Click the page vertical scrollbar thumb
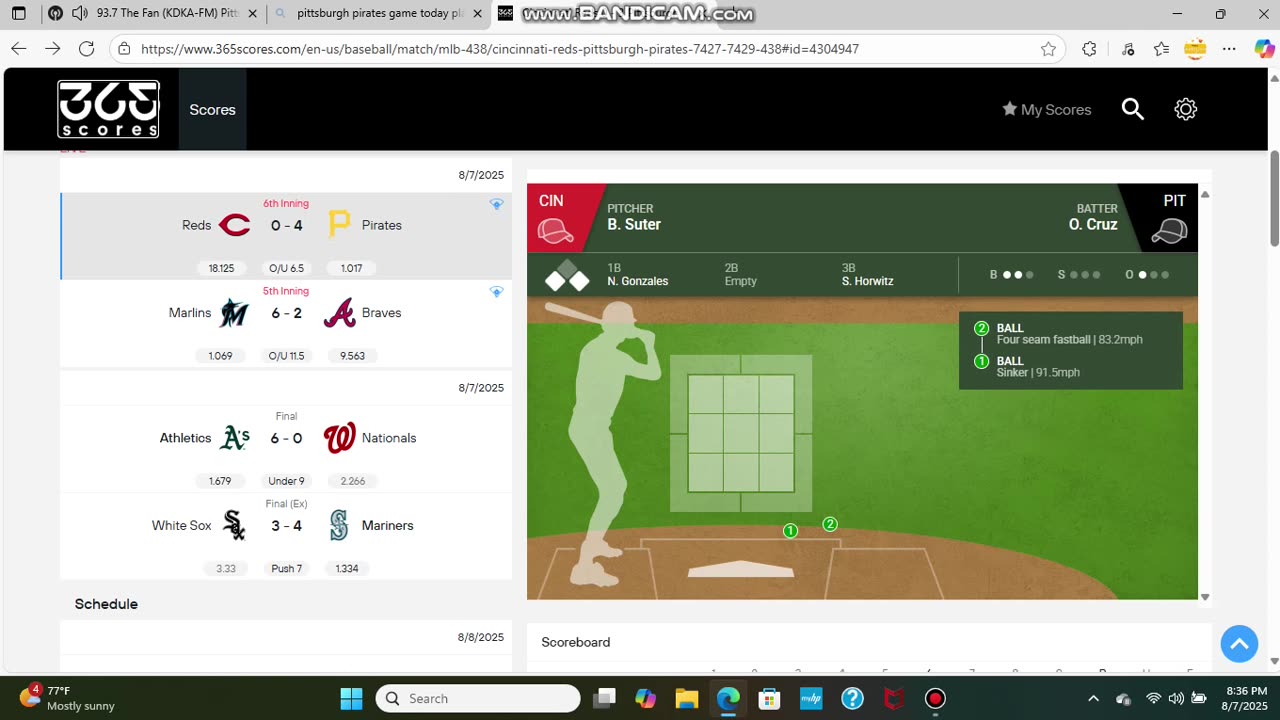 pos(1274,198)
